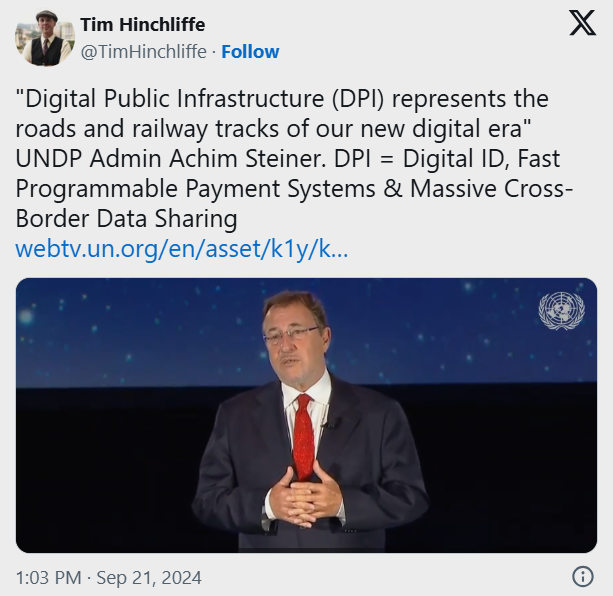The image size is (613, 596).
Task: Click the UN emblem watermark in the video
Action: pos(561,311)
